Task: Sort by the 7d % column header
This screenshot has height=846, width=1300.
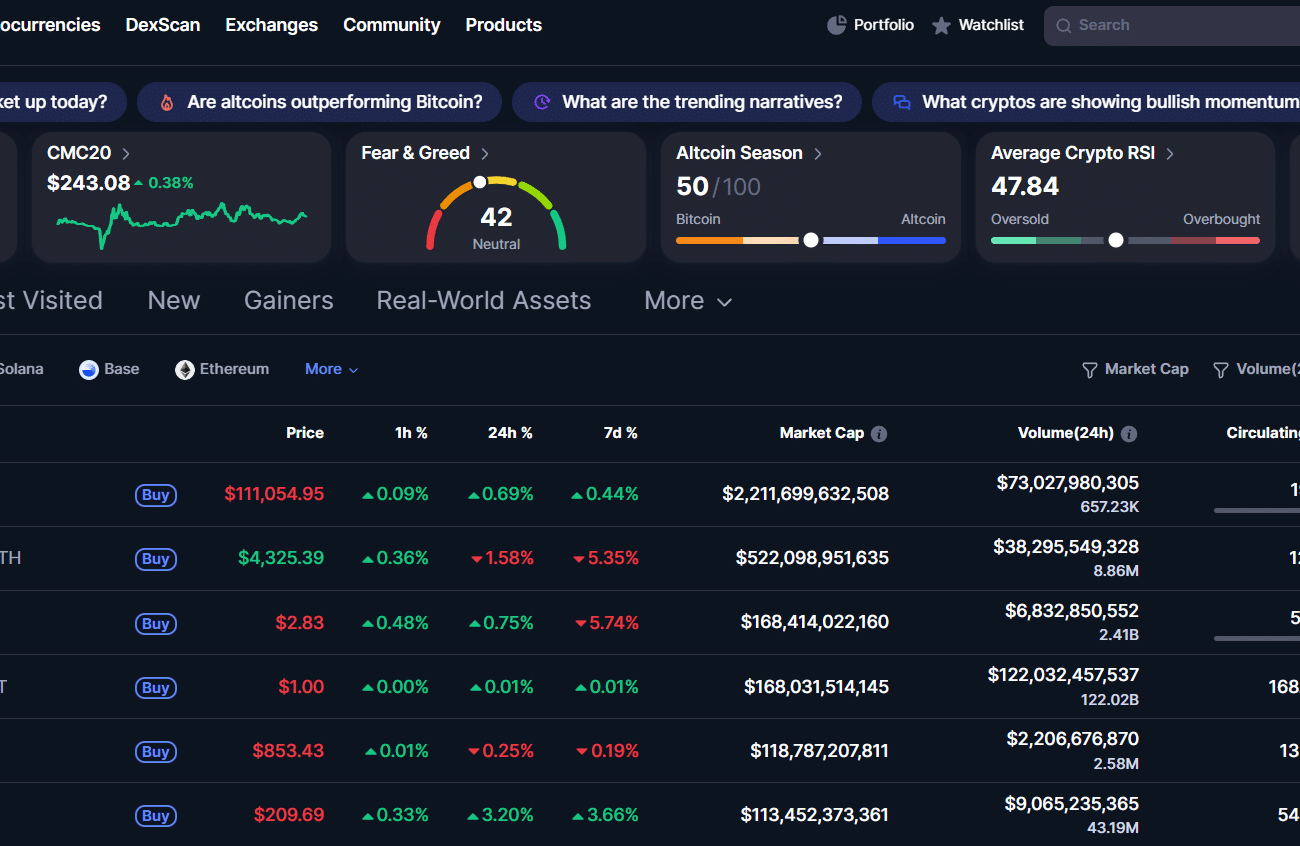Action: [620, 433]
